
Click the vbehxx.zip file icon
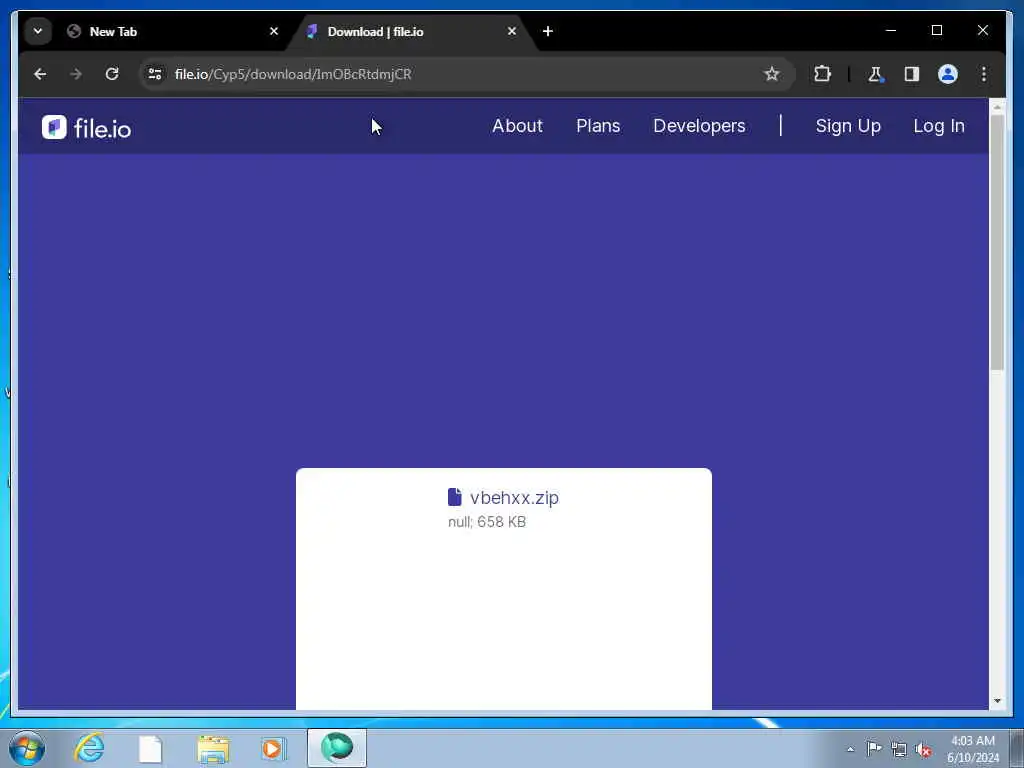[x=455, y=497]
